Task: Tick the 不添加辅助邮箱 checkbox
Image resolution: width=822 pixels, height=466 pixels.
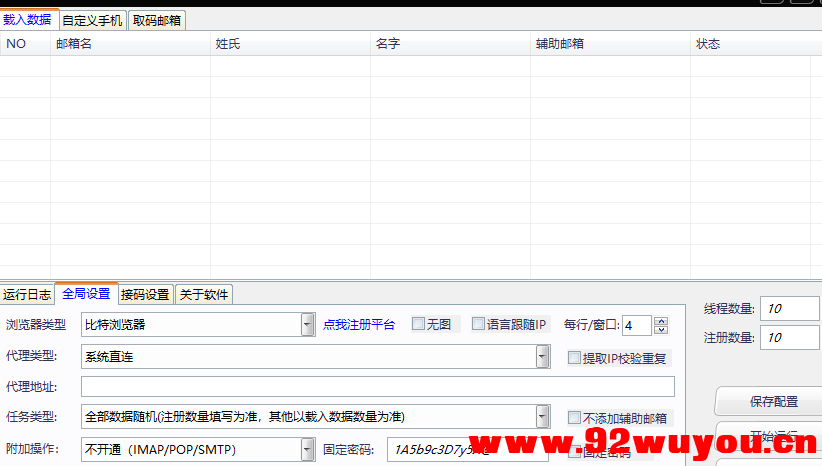Action: [574, 418]
